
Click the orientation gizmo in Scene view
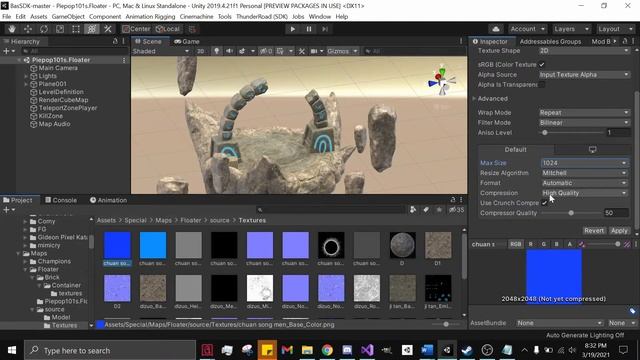[442, 81]
